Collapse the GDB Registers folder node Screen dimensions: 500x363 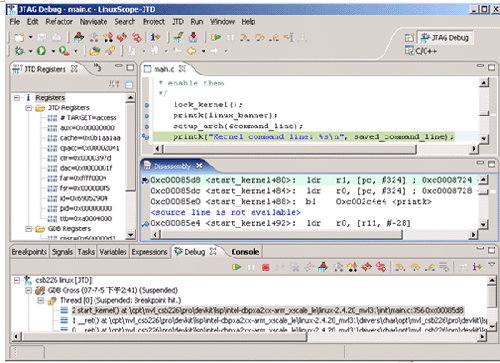[29, 229]
